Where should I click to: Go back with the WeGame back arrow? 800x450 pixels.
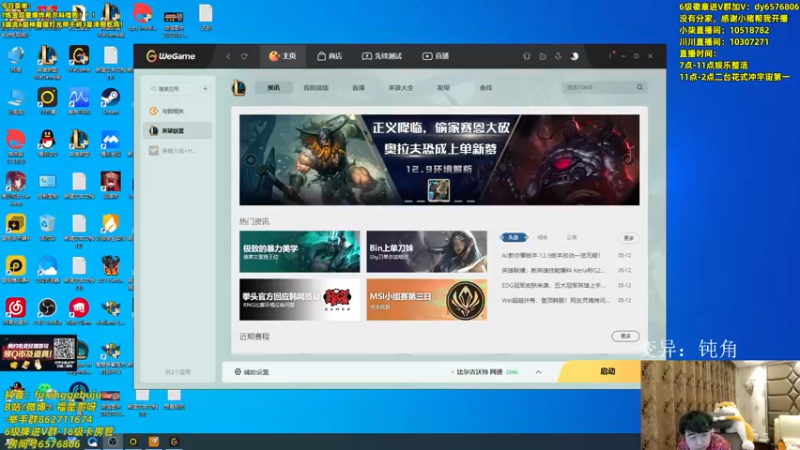pos(228,56)
